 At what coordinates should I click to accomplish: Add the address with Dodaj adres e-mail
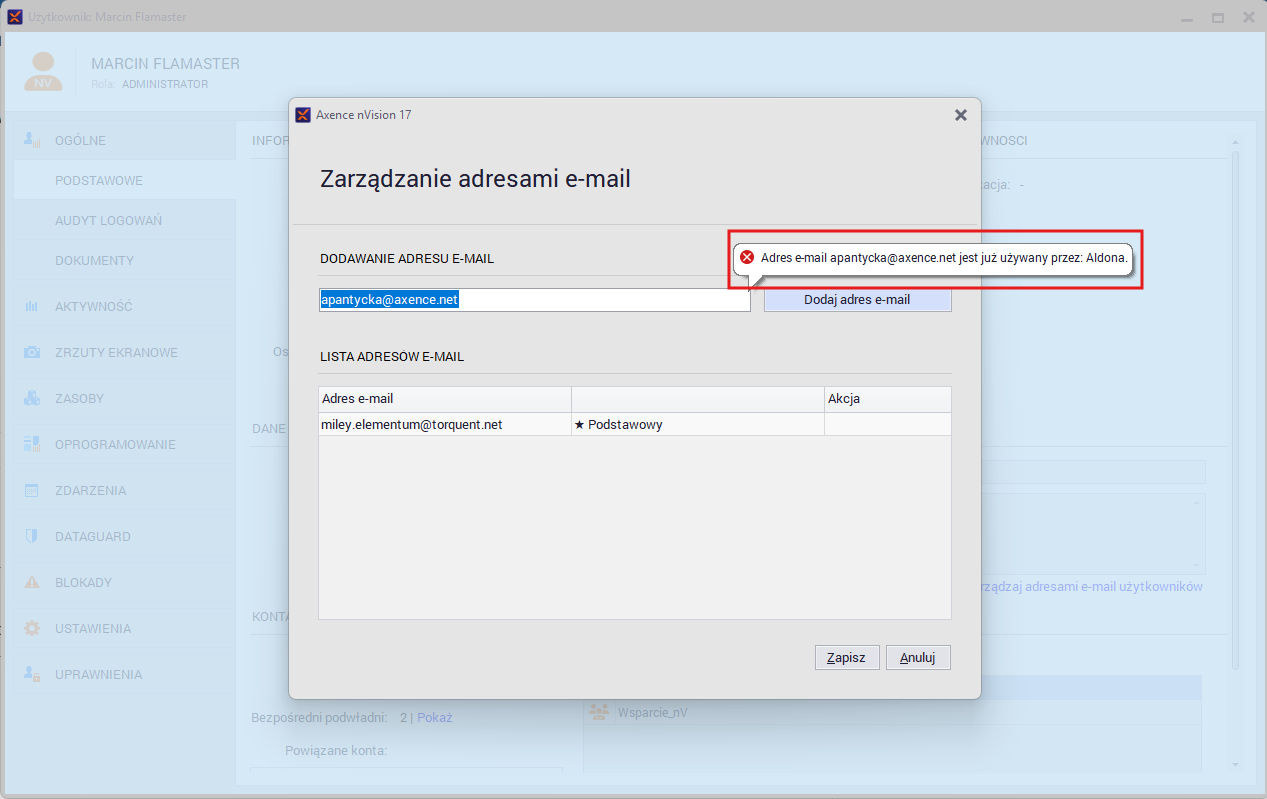coord(857,299)
